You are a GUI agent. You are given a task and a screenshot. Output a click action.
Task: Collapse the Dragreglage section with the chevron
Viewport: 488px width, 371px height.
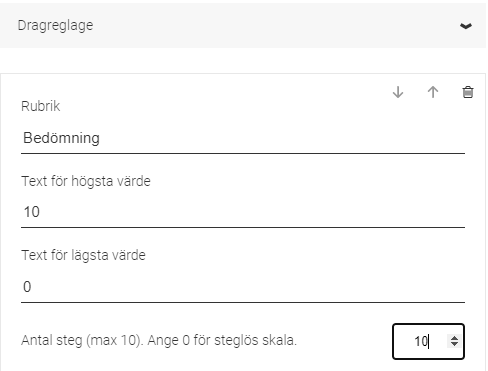point(466,26)
